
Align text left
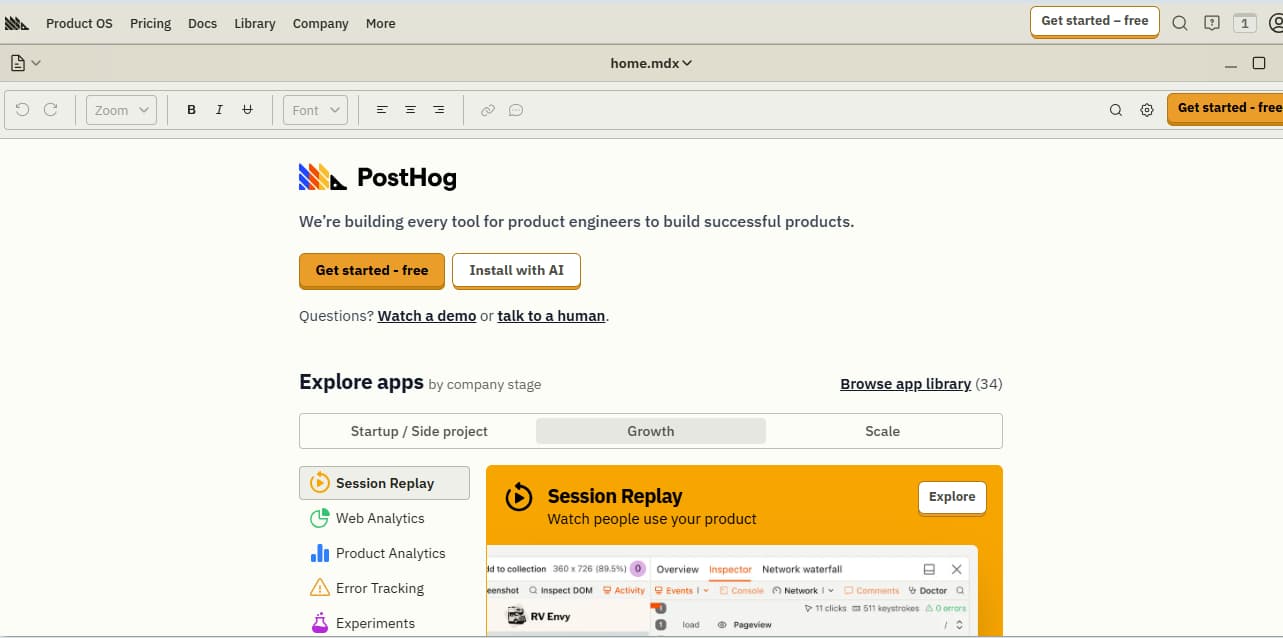point(382,110)
